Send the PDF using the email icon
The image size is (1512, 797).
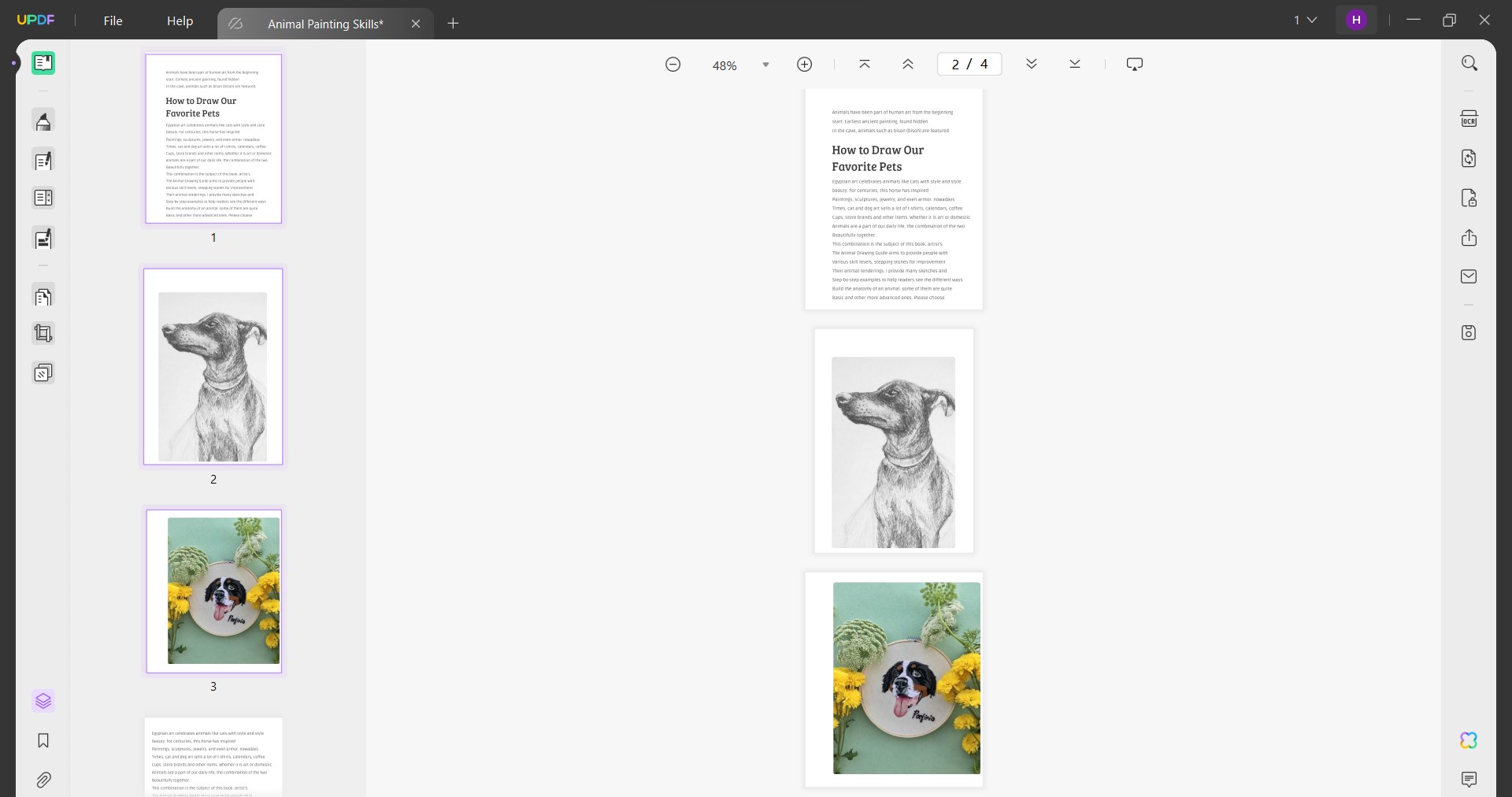1469,276
